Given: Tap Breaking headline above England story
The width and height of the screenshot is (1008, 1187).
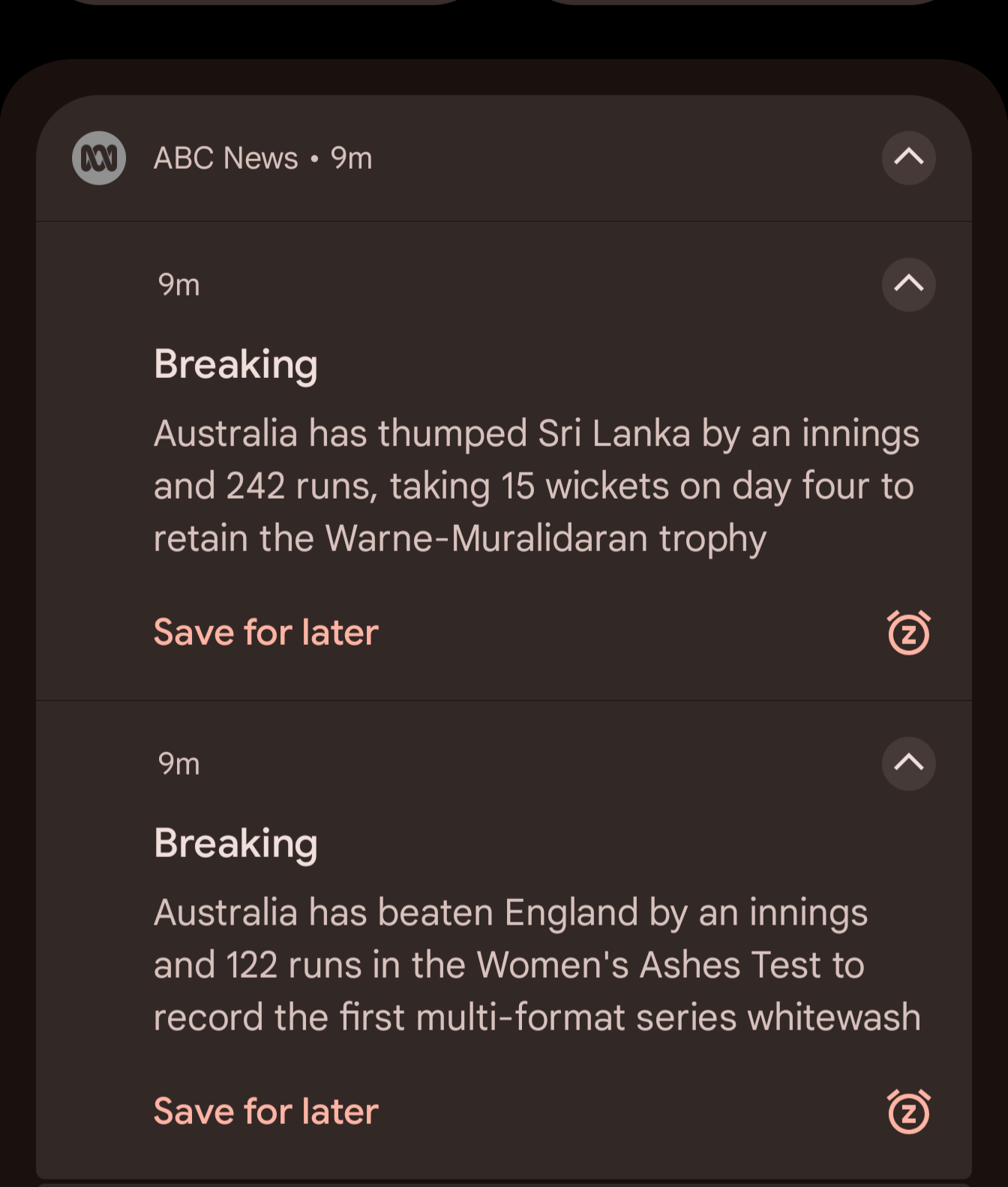Looking at the screenshot, I should click(235, 844).
